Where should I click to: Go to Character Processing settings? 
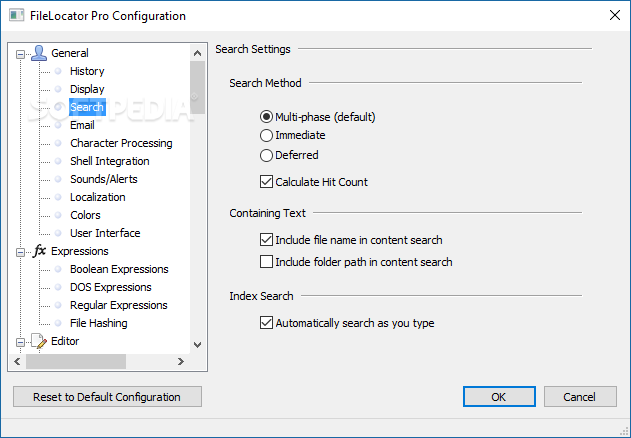121,143
